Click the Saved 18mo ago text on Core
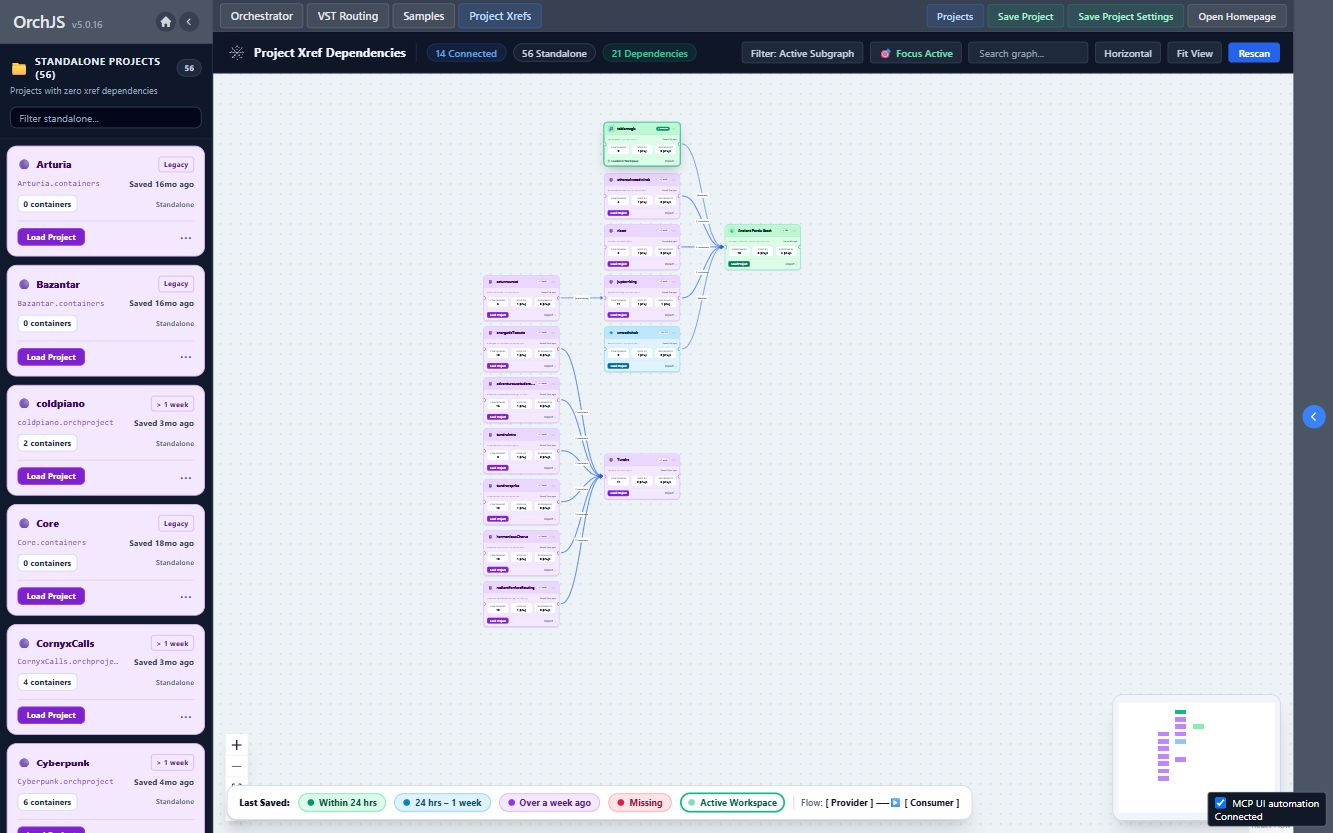The height and width of the screenshot is (833, 1333). point(161,543)
